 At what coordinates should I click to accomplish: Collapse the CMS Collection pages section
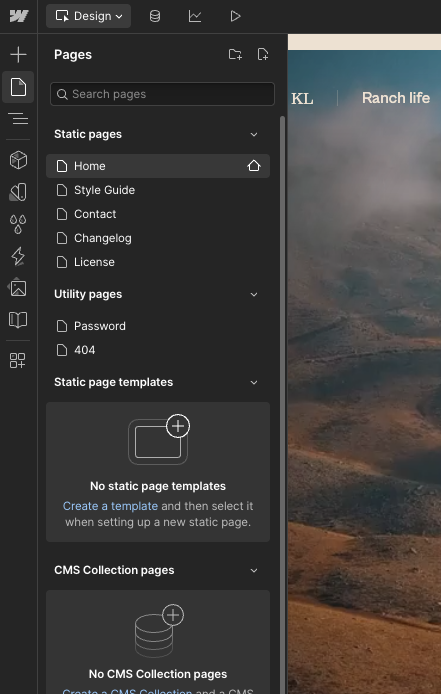click(x=254, y=571)
